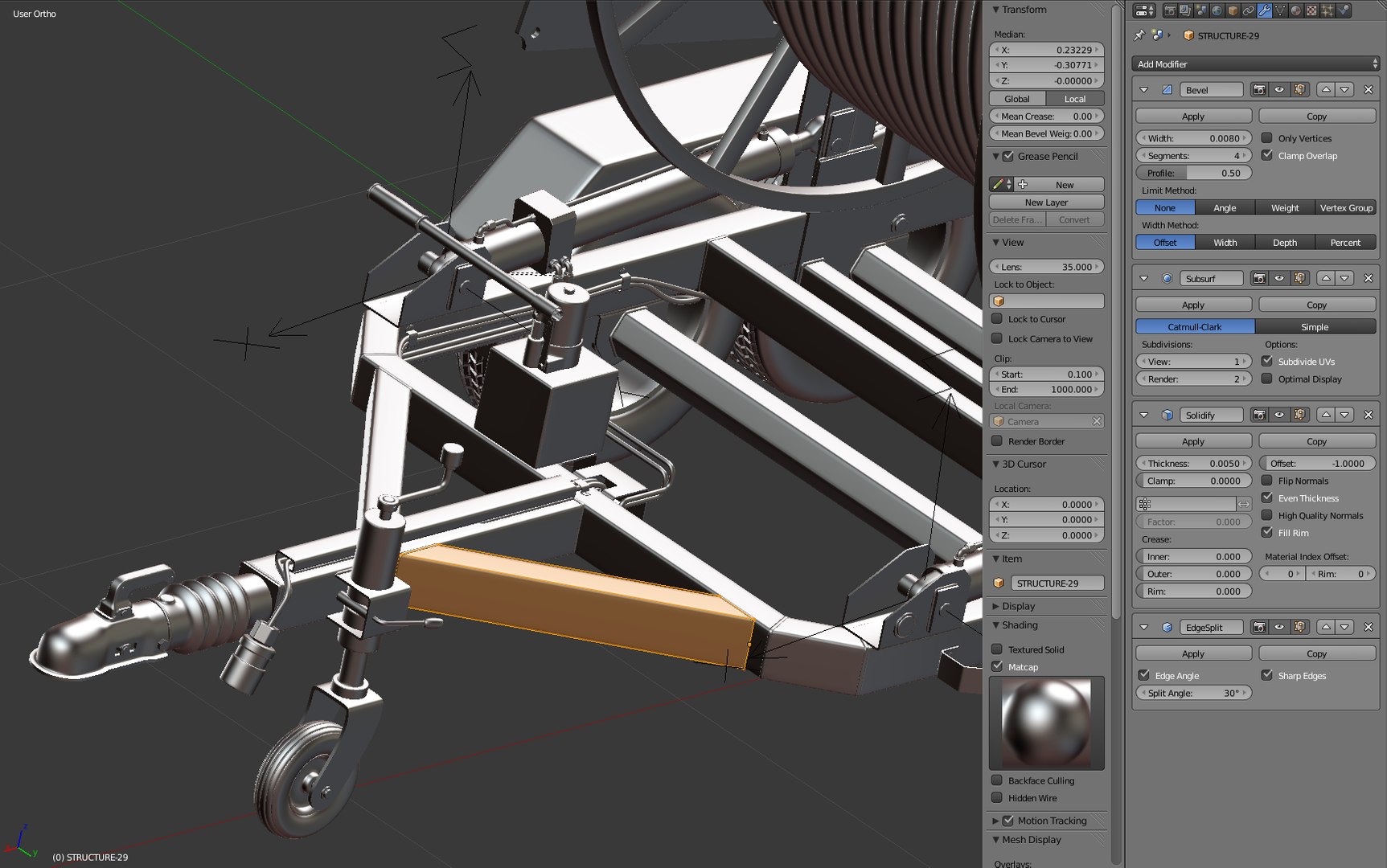Toggle Subsurf modifier render camera visibility
This screenshot has height=868, width=1387.
(x=1259, y=278)
